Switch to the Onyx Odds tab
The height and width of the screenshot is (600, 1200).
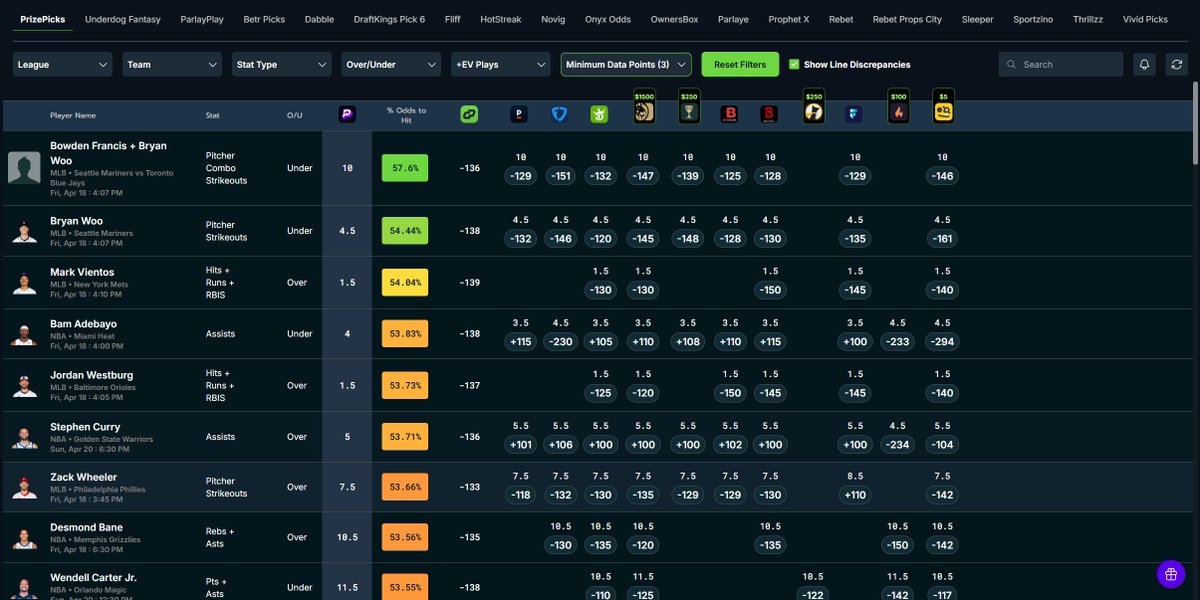pos(609,19)
